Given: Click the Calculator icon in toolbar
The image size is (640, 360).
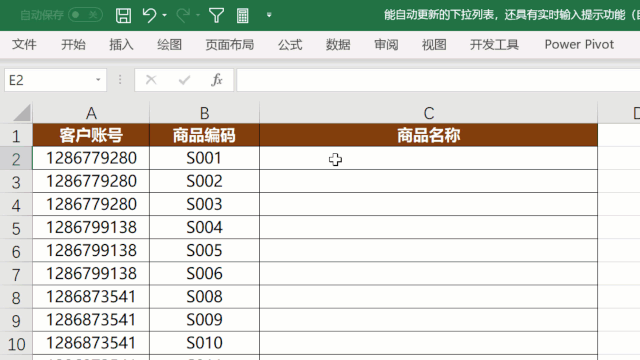Looking at the screenshot, I should click(x=242, y=16).
